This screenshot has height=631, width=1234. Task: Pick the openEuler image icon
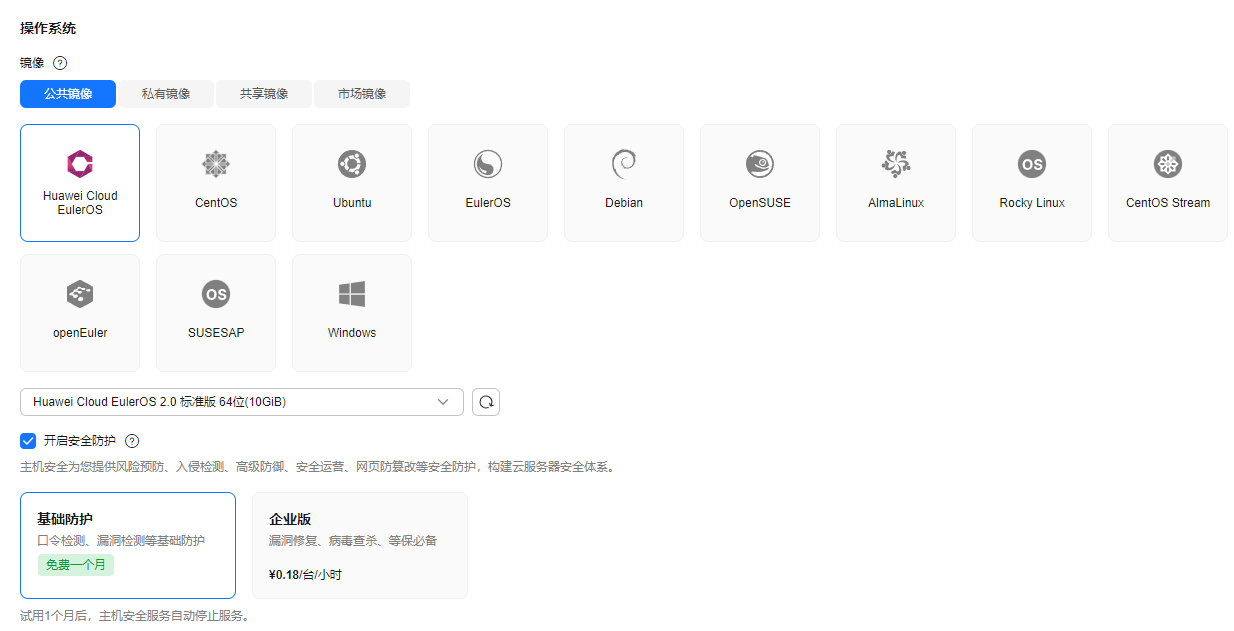click(80, 294)
